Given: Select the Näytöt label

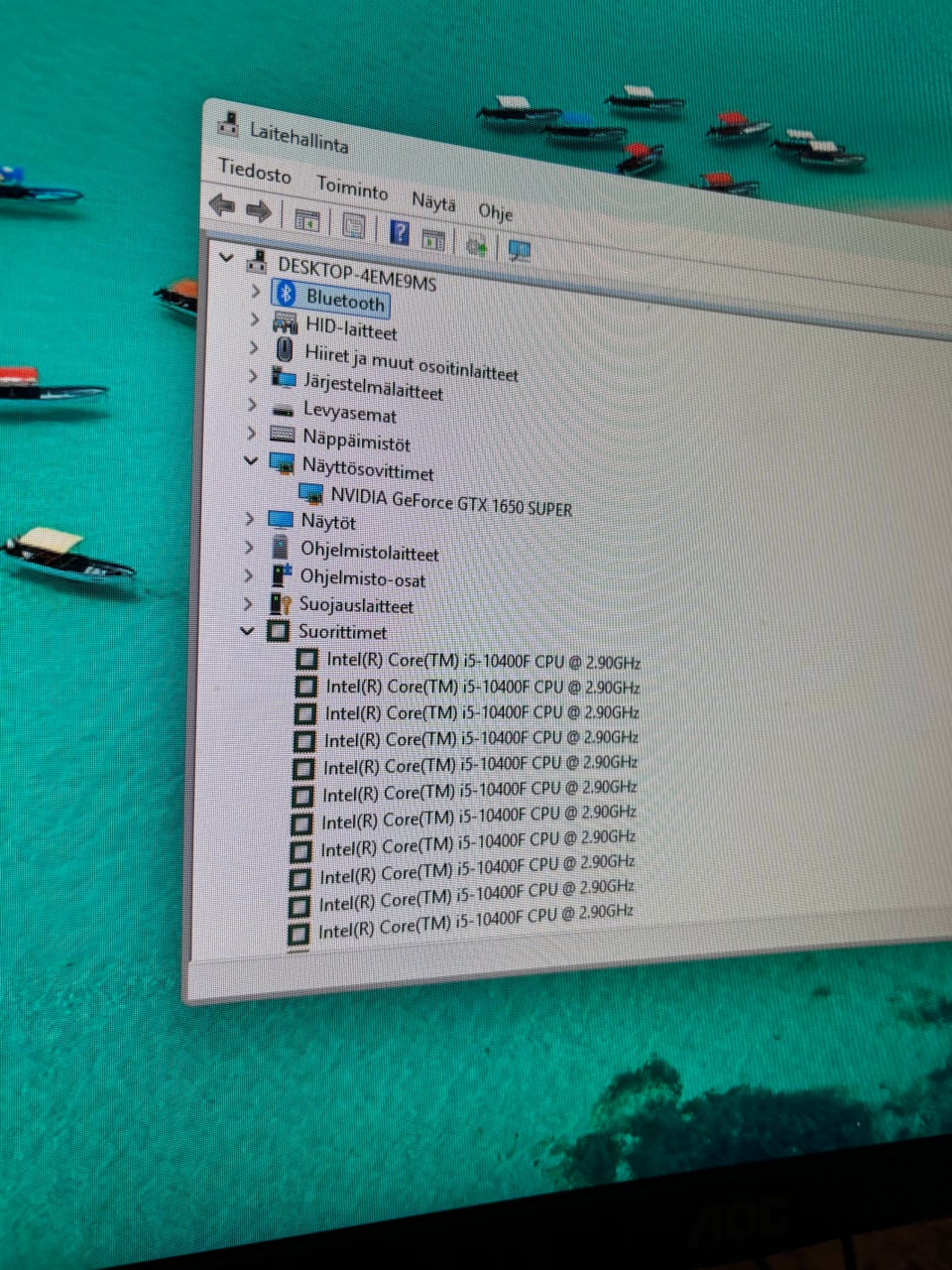Looking at the screenshot, I should (x=328, y=521).
